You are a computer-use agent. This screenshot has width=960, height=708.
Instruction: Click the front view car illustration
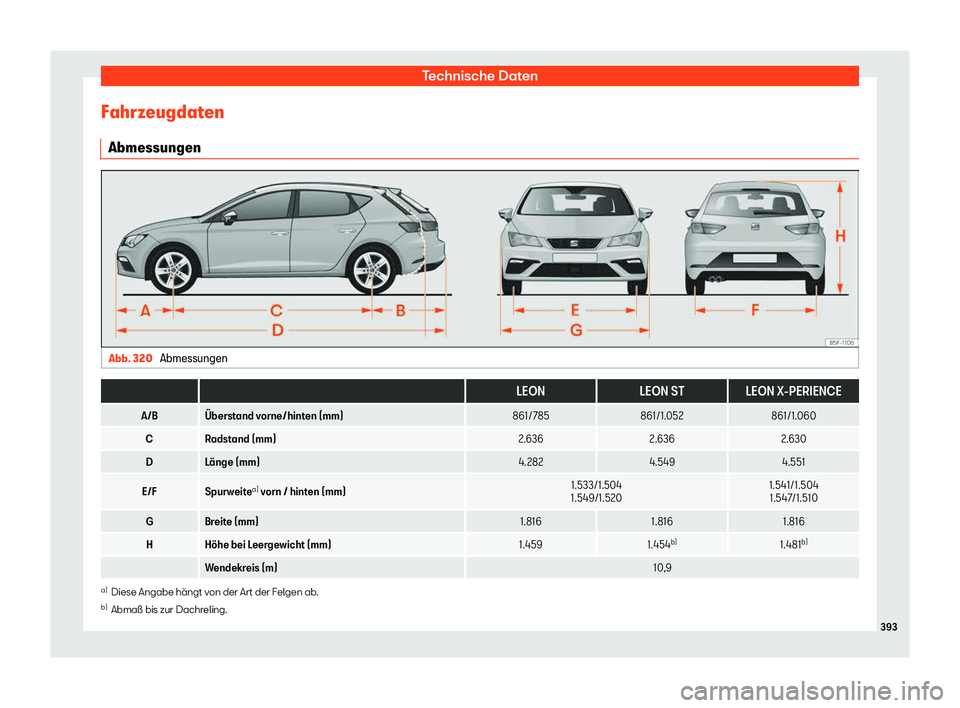click(575, 239)
